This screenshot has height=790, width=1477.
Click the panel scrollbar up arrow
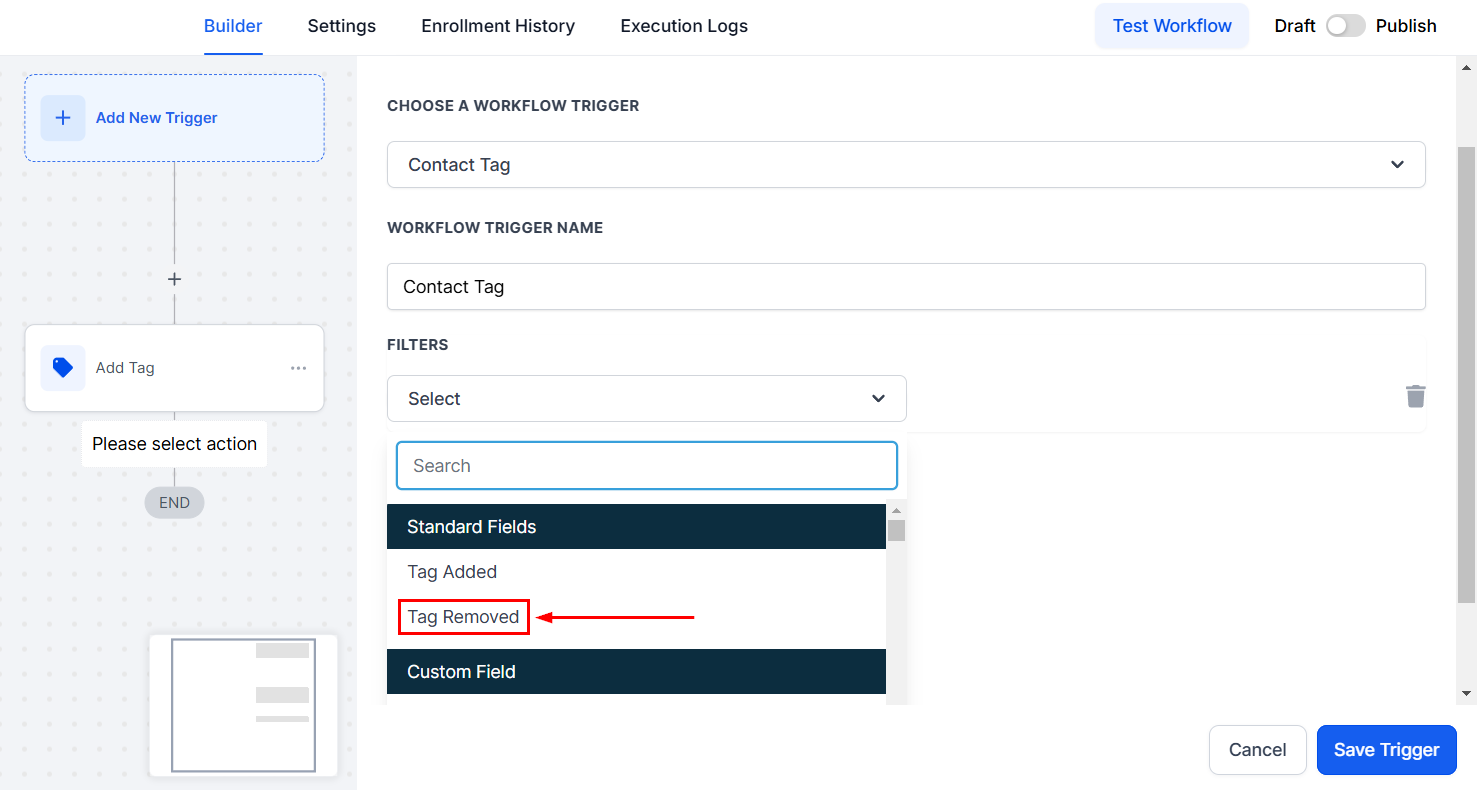[1467, 67]
